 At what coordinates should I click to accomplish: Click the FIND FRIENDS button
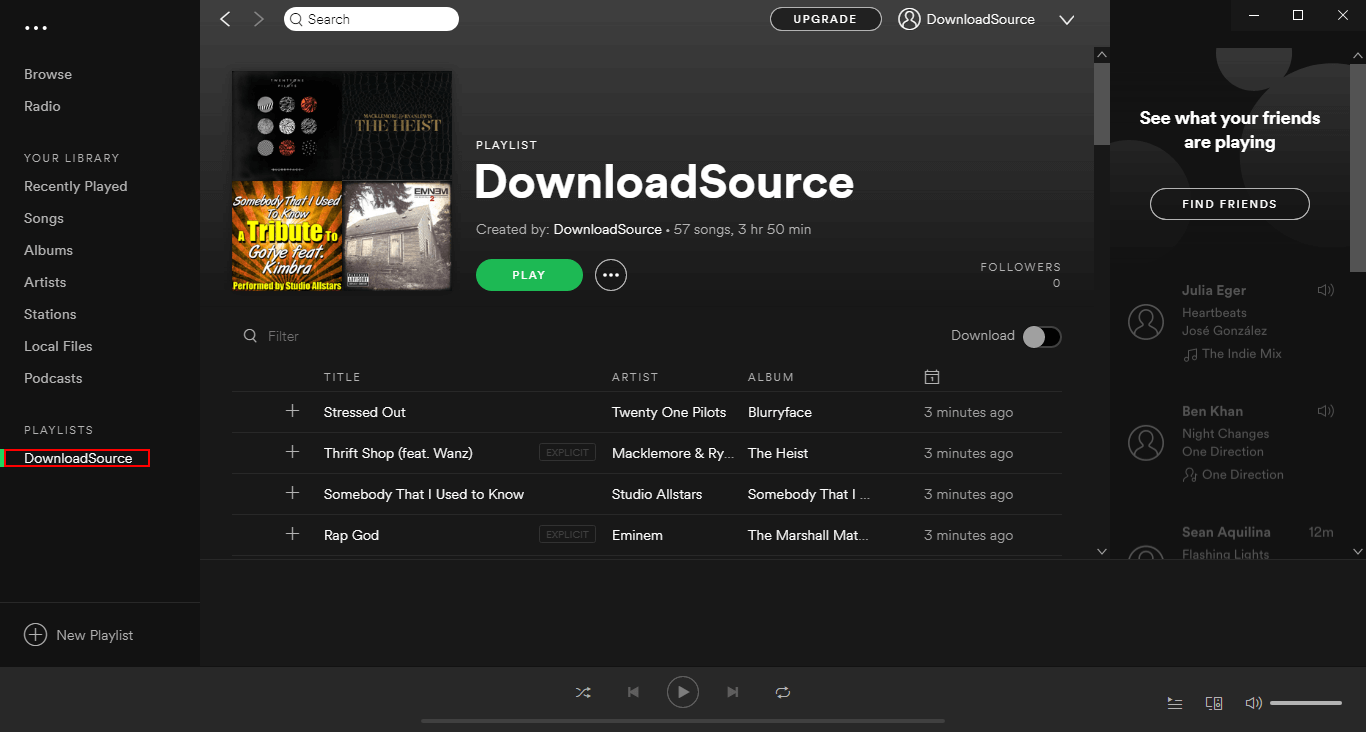[x=1229, y=204]
